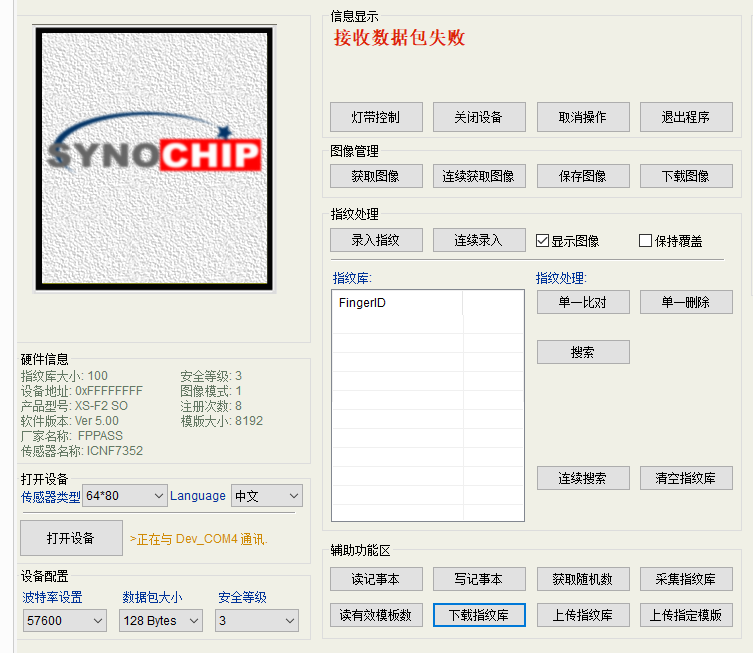Click the 获取随机数 button
This screenshot has width=753, height=653.
pyautogui.click(x=583, y=579)
